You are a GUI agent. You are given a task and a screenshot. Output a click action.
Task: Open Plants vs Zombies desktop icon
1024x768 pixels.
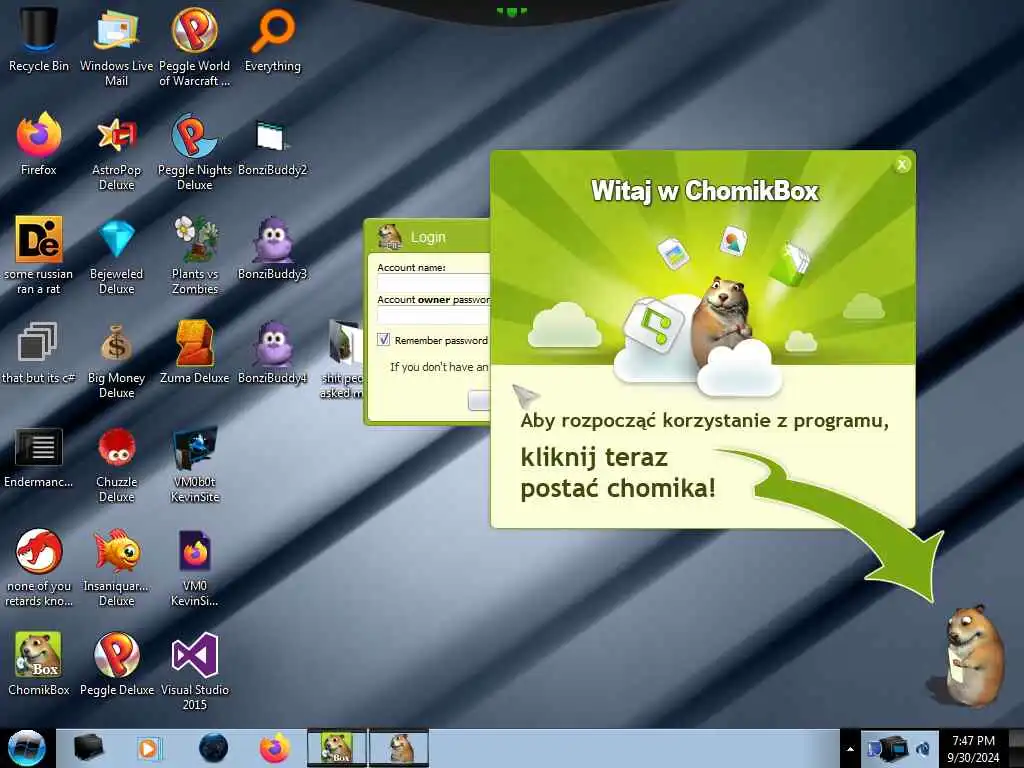pyautogui.click(x=195, y=255)
